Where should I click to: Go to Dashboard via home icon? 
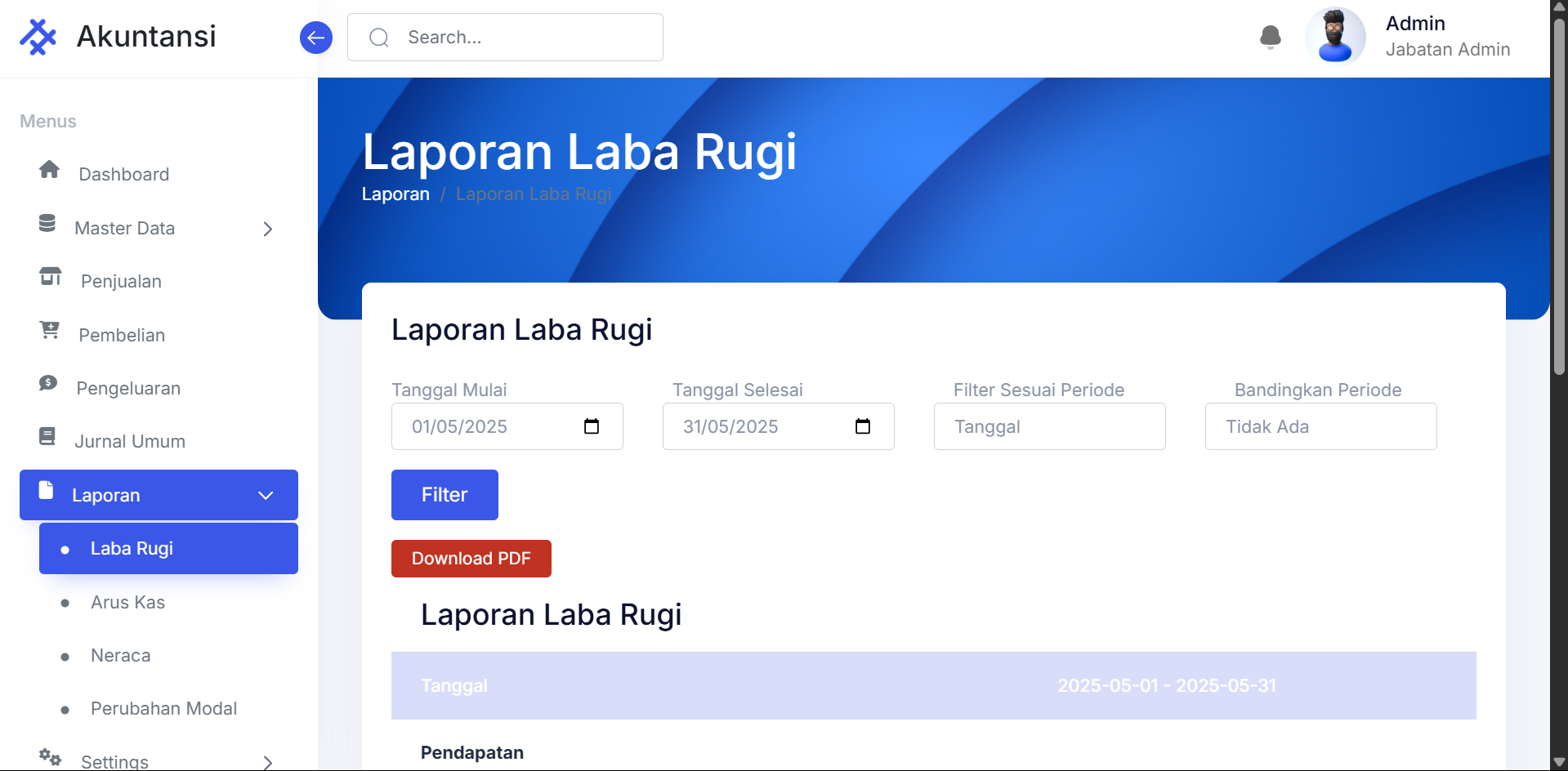tap(50, 170)
